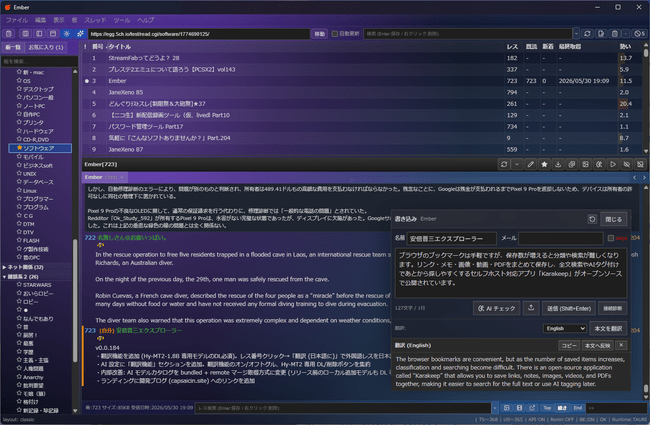Click the trash icon in top right toolbar
The image size is (650, 425).
(x=615, y=34)
